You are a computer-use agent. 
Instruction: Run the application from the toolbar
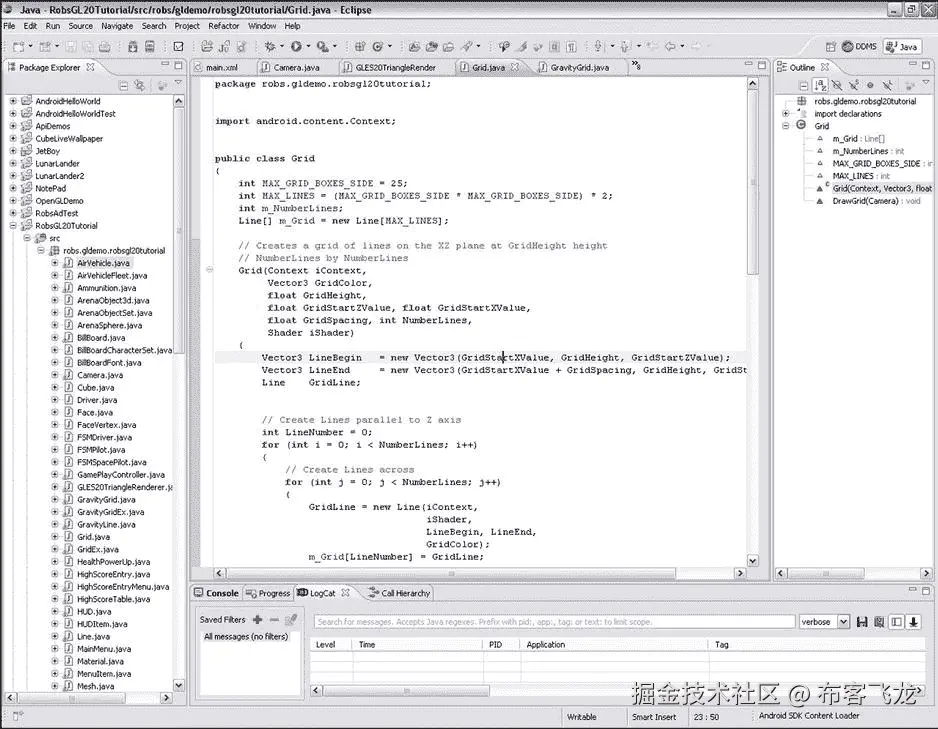pos(294,44)
